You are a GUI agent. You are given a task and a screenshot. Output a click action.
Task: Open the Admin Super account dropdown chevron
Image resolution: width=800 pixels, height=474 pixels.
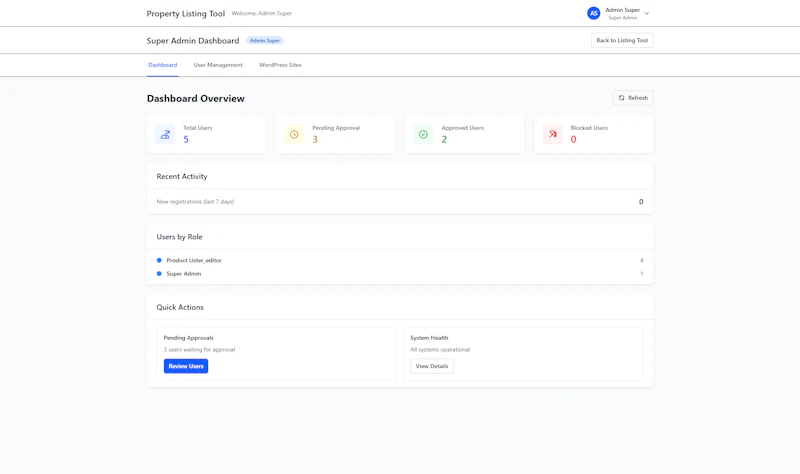click(x=646, y=14)
